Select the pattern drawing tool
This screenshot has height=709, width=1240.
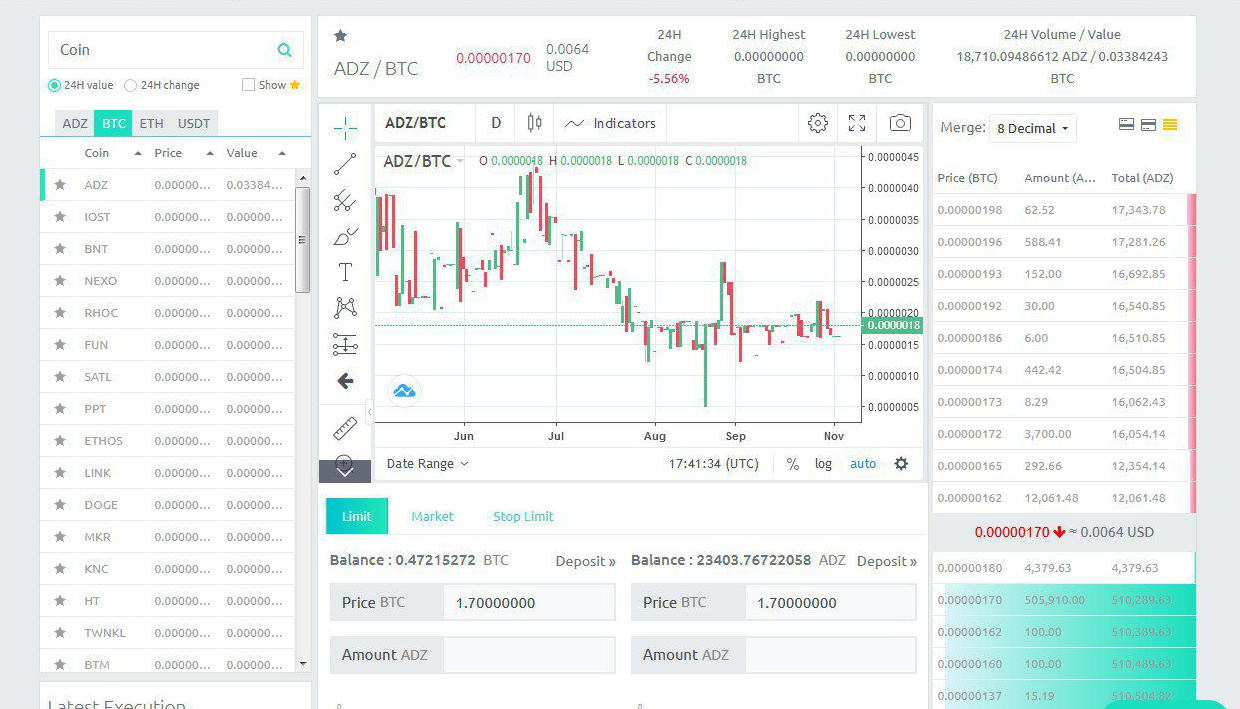pyautogui.click(x=345, y=308)
